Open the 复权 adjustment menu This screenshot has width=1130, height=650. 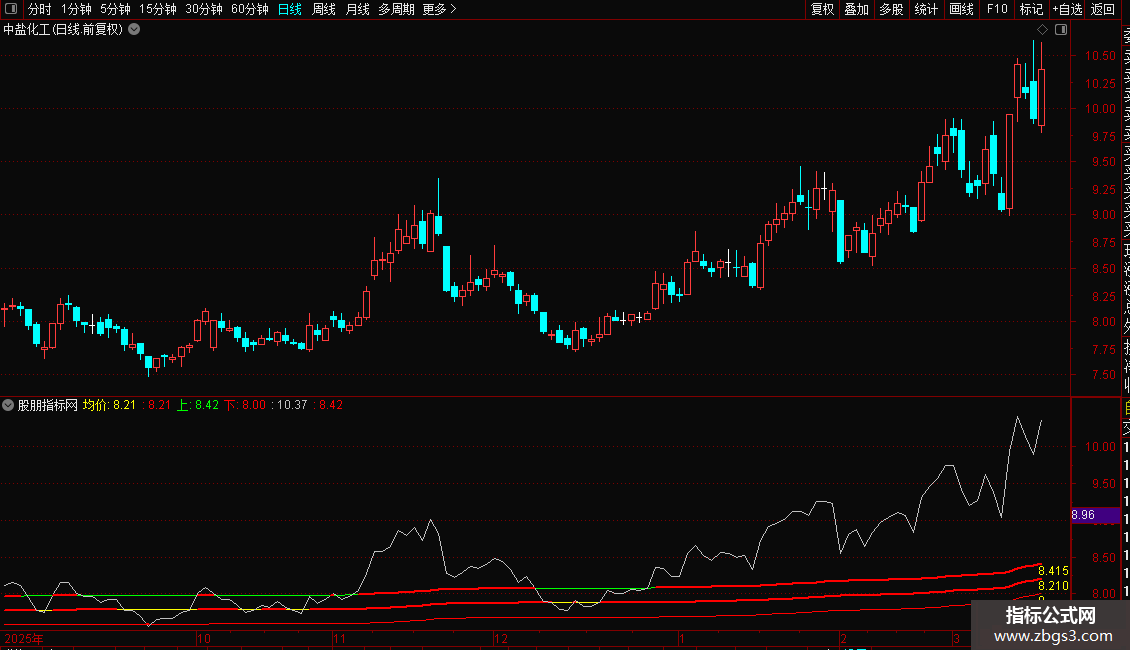(822, 9)
